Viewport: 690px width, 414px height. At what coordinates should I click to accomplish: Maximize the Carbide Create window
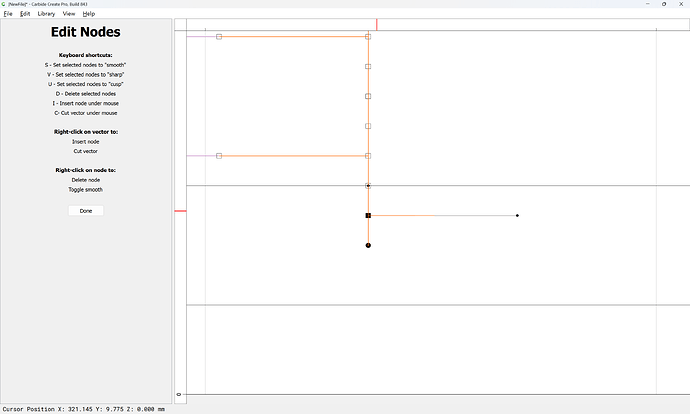(x=664, y=4)
